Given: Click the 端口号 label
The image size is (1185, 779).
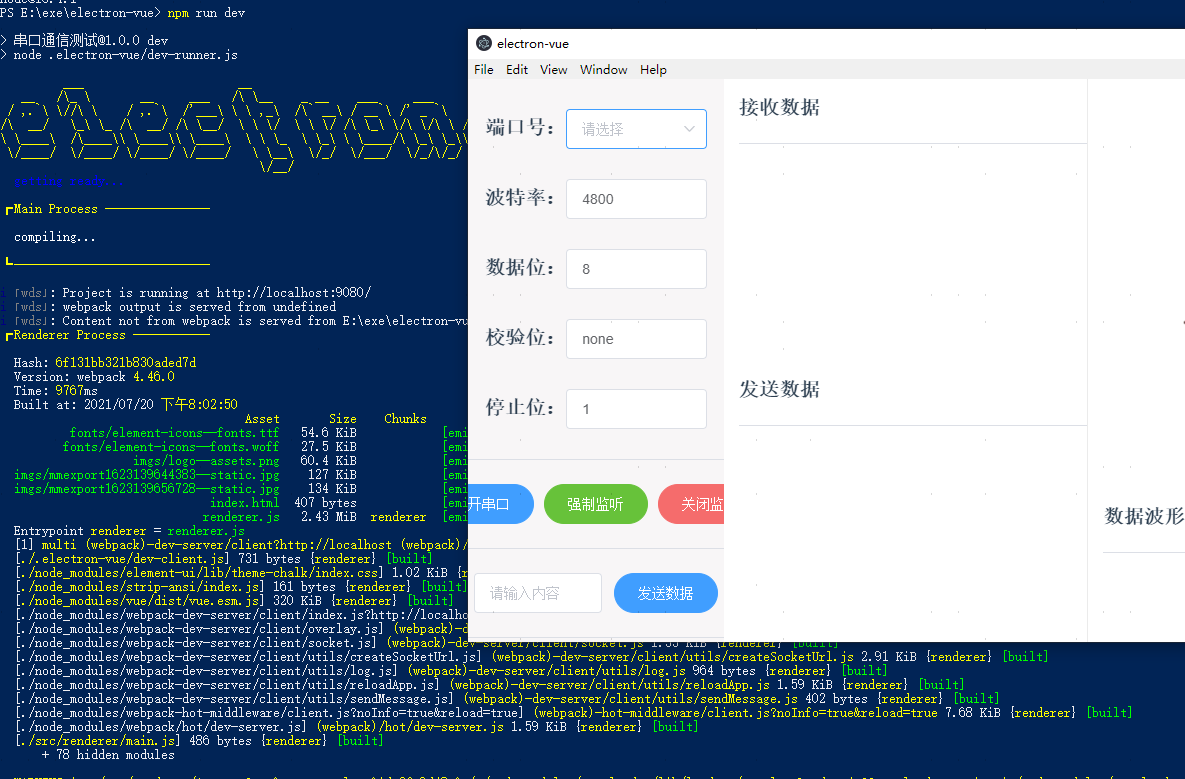Looking at the screenshot, I should 520,127.
